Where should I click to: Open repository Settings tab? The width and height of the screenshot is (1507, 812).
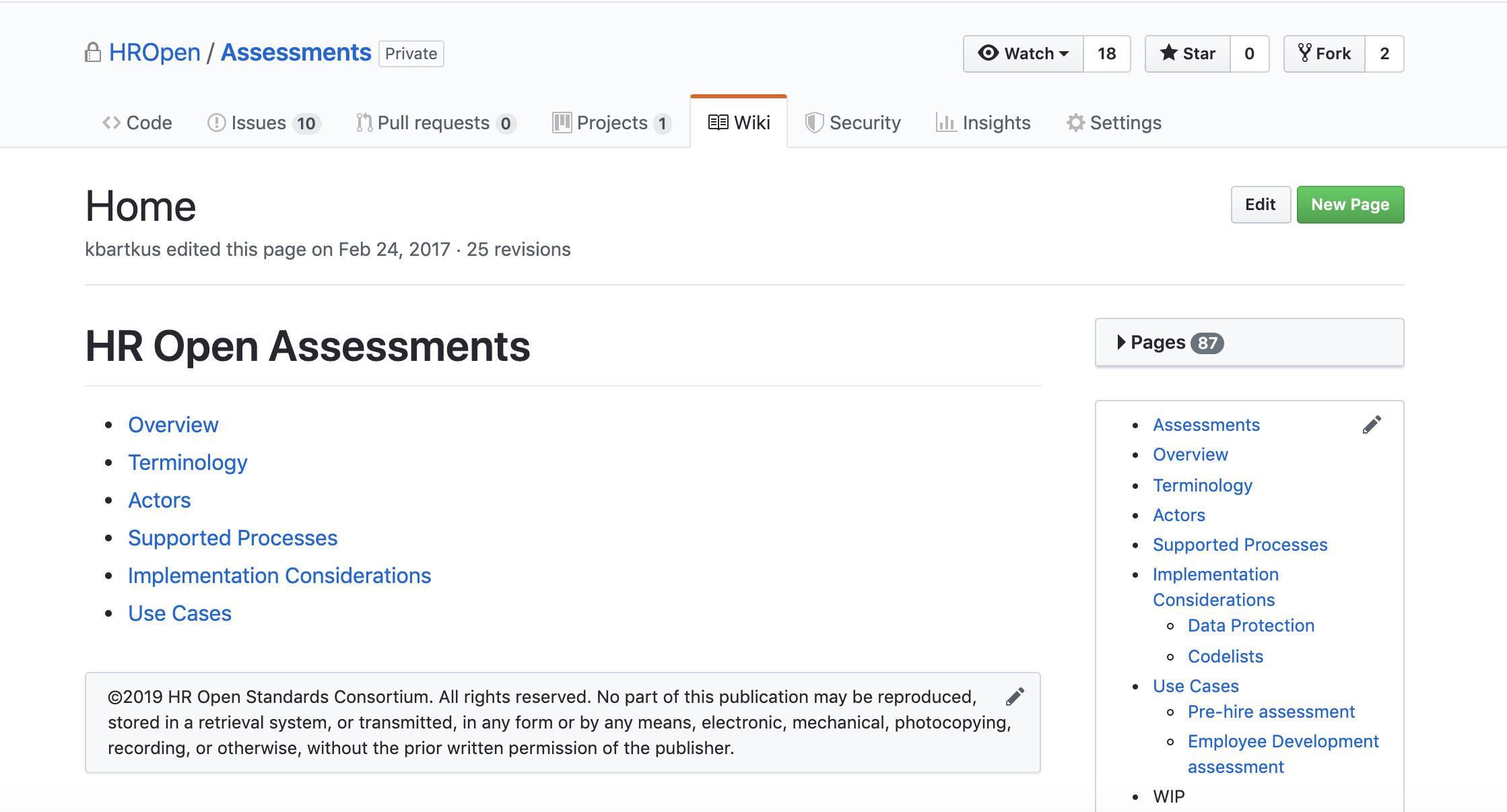[x=1114, y=123]
